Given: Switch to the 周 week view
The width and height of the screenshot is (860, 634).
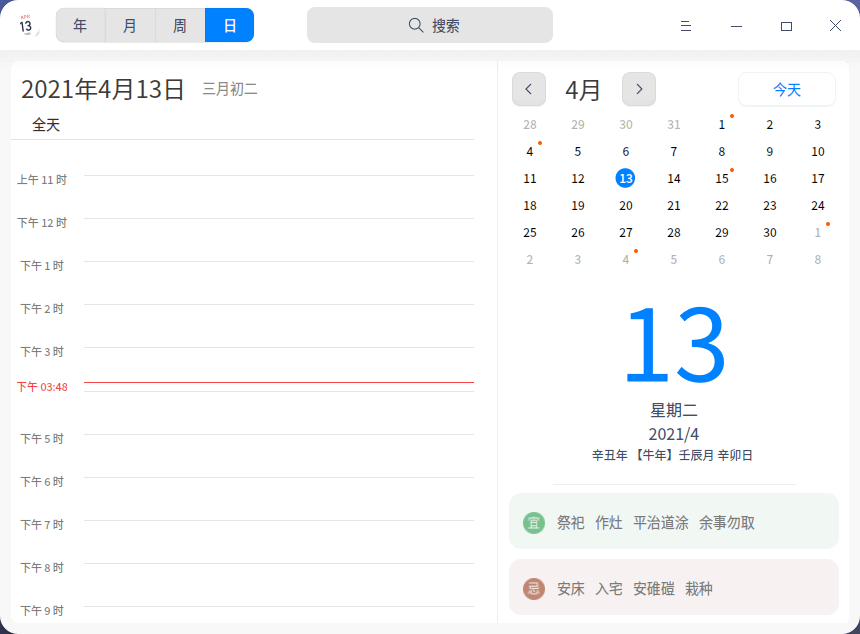Looking at the screenshot, I should (180, 25).
